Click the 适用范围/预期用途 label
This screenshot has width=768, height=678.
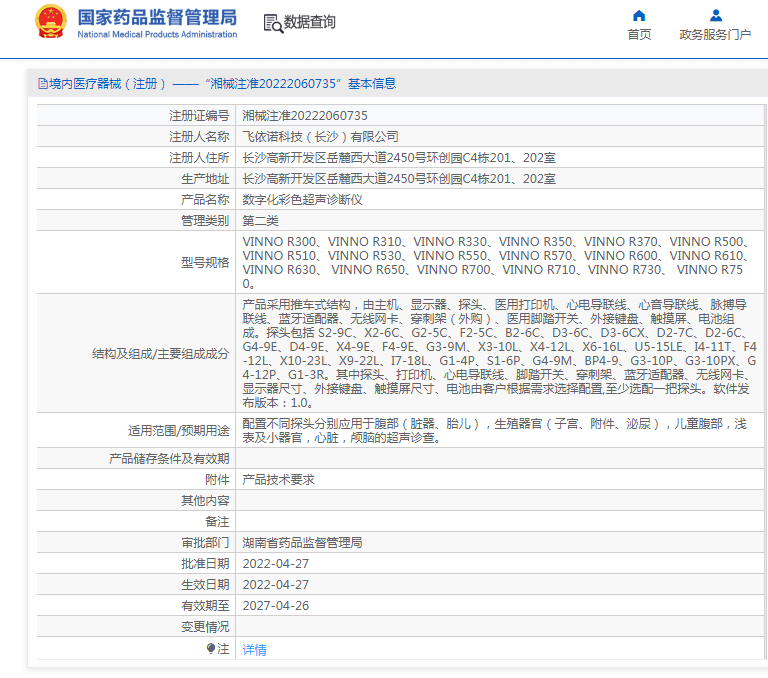click(178, 431)
